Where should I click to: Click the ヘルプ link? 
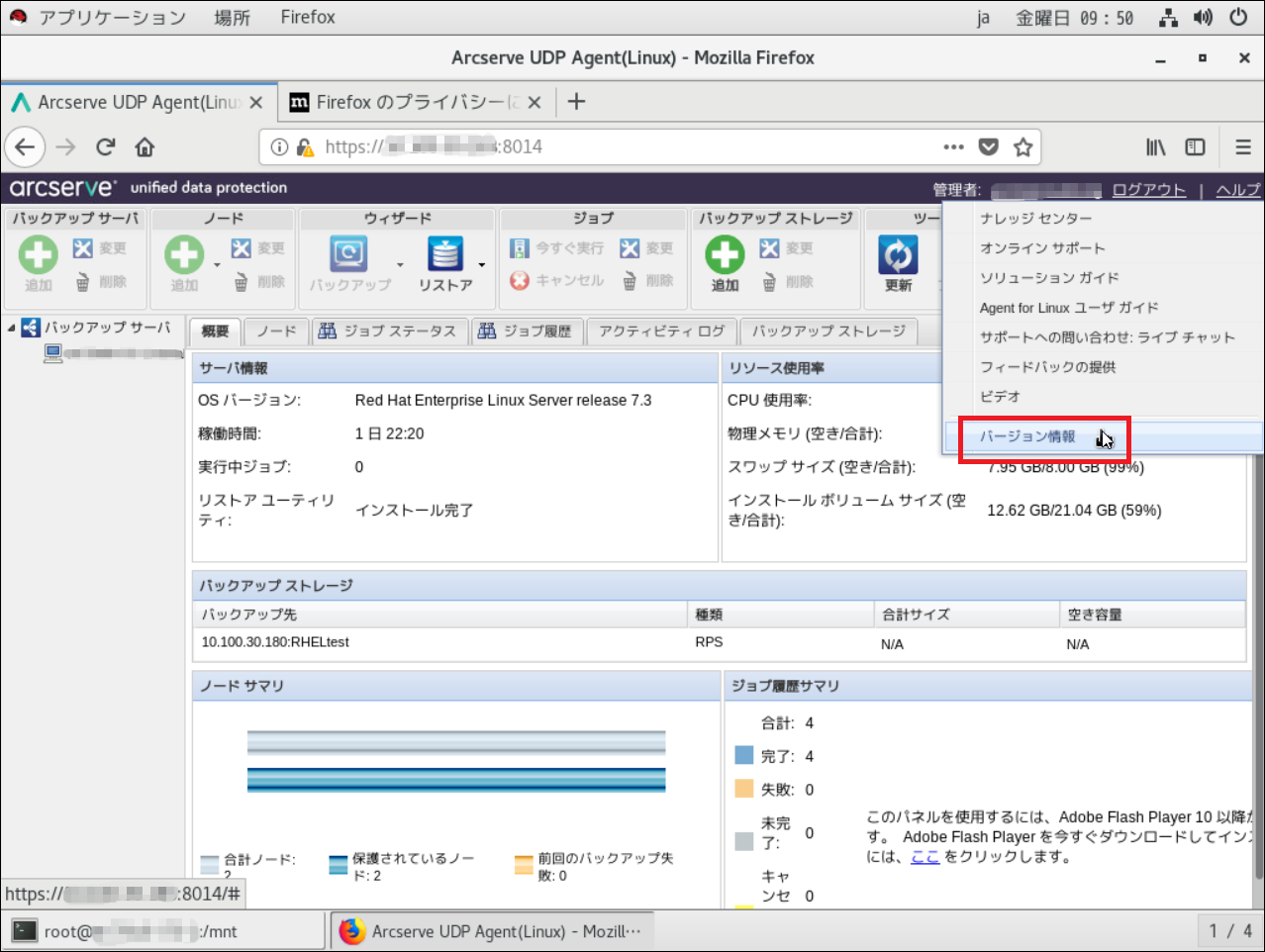click(x=1238, y=190)
